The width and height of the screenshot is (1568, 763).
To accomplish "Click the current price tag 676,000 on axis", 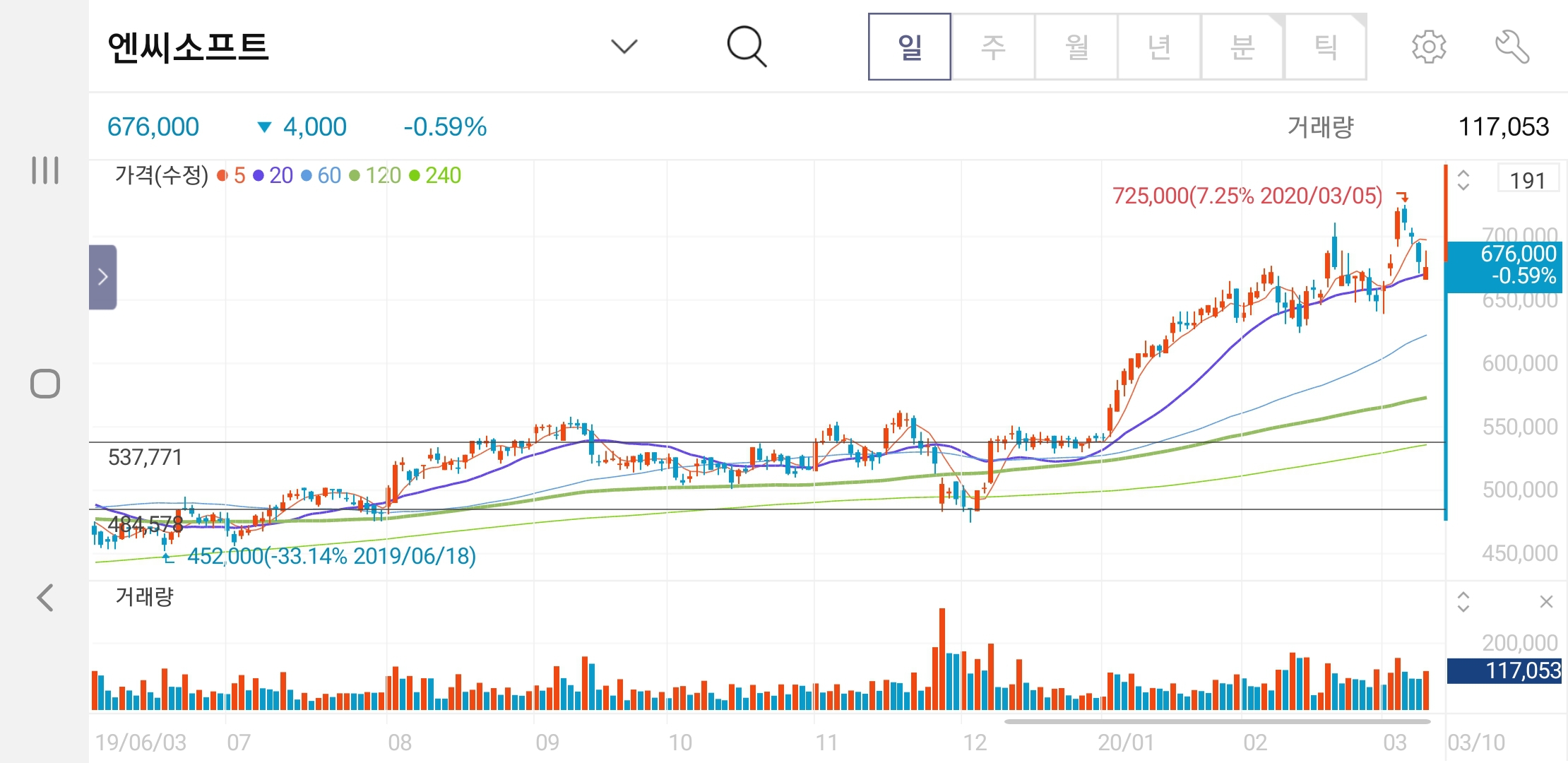I will [1504, 266].
